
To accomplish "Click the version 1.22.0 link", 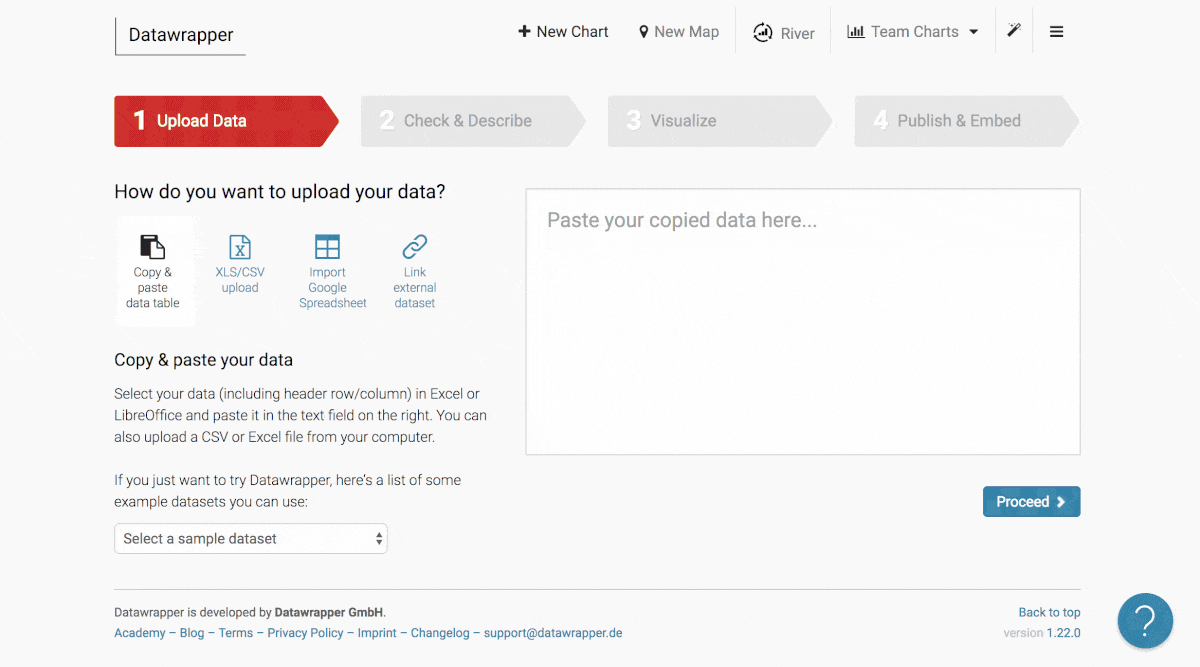I will coord(1063,633).
